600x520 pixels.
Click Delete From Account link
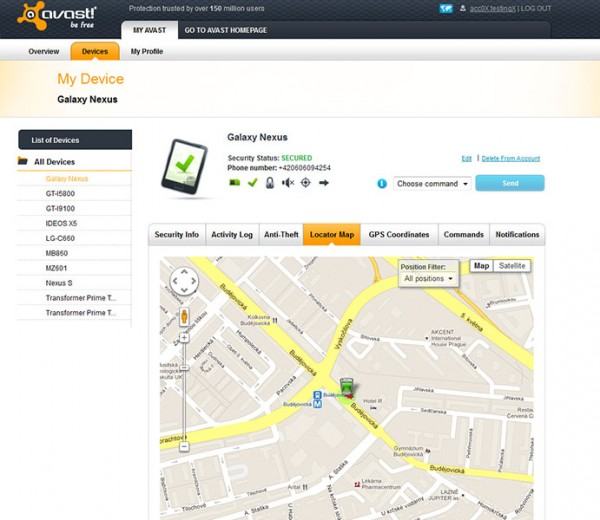[510, 158]
